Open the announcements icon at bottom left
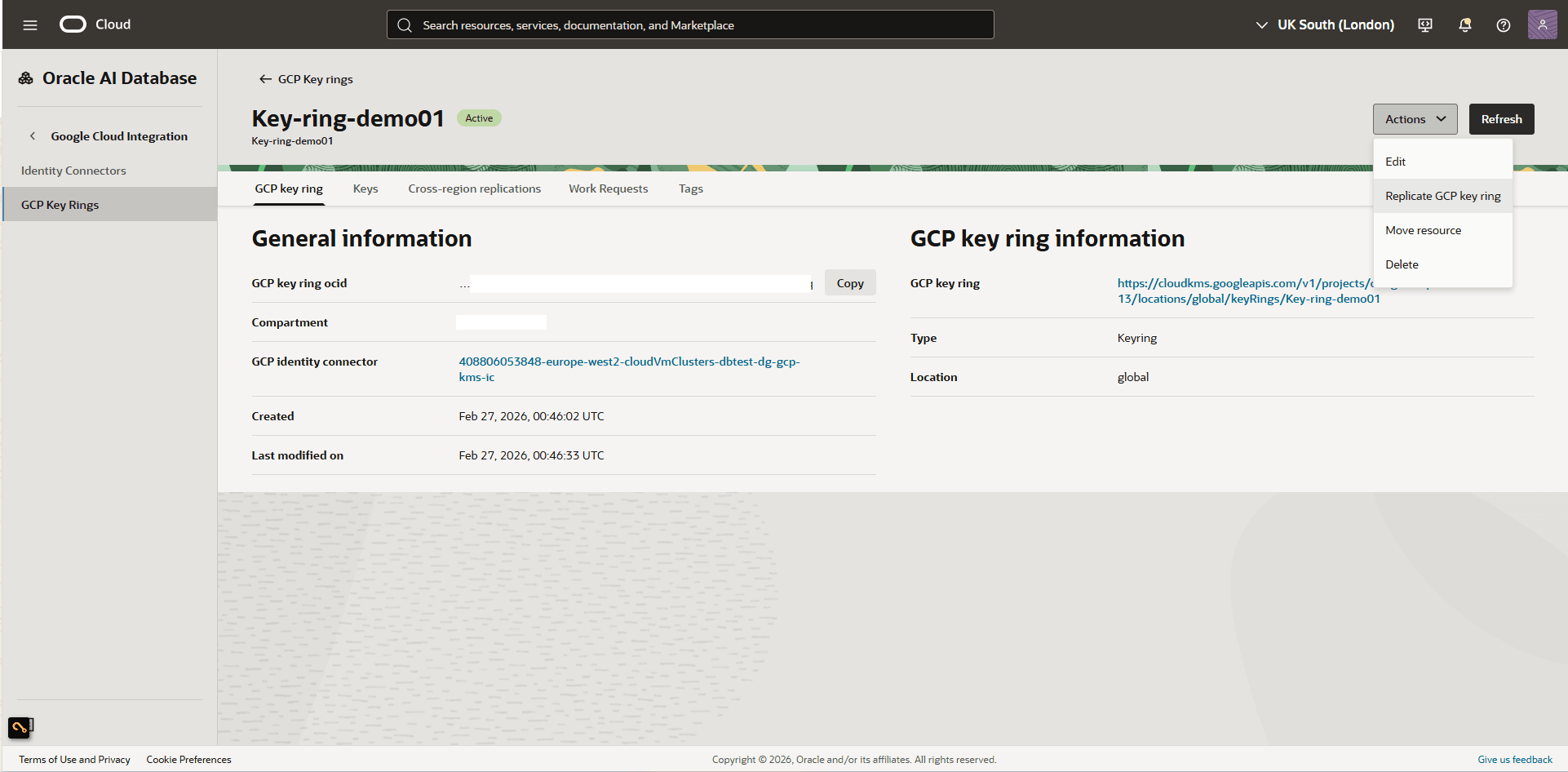1568x772 pixels. (x=20, y=726)
